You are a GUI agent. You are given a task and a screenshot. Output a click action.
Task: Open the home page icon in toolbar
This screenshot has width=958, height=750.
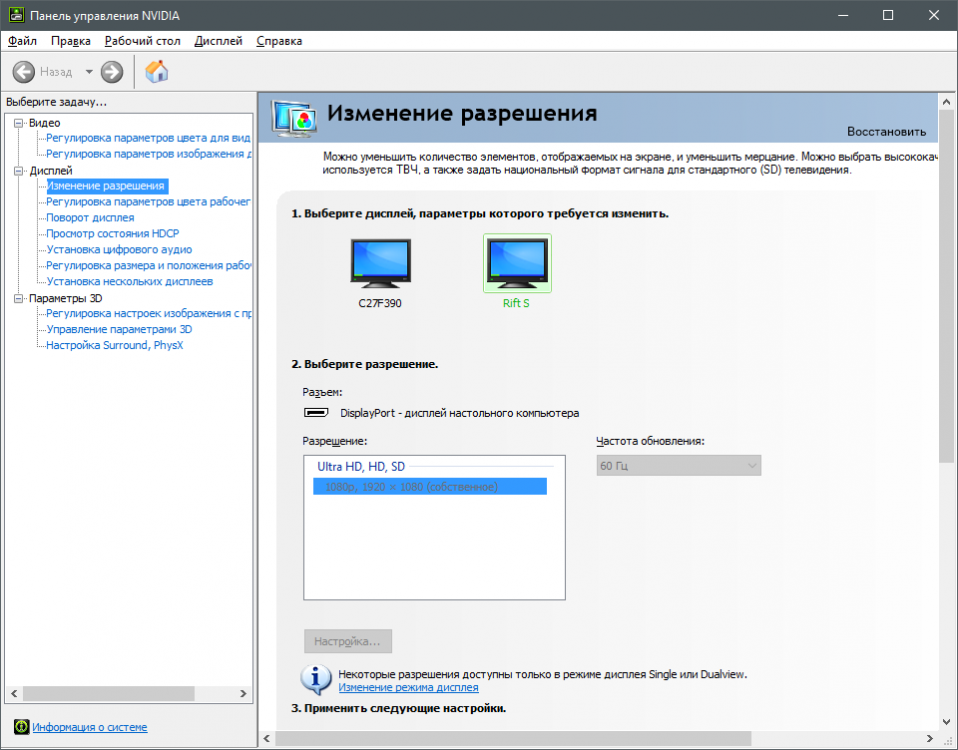pyautogui.click(x=157, y=71)
